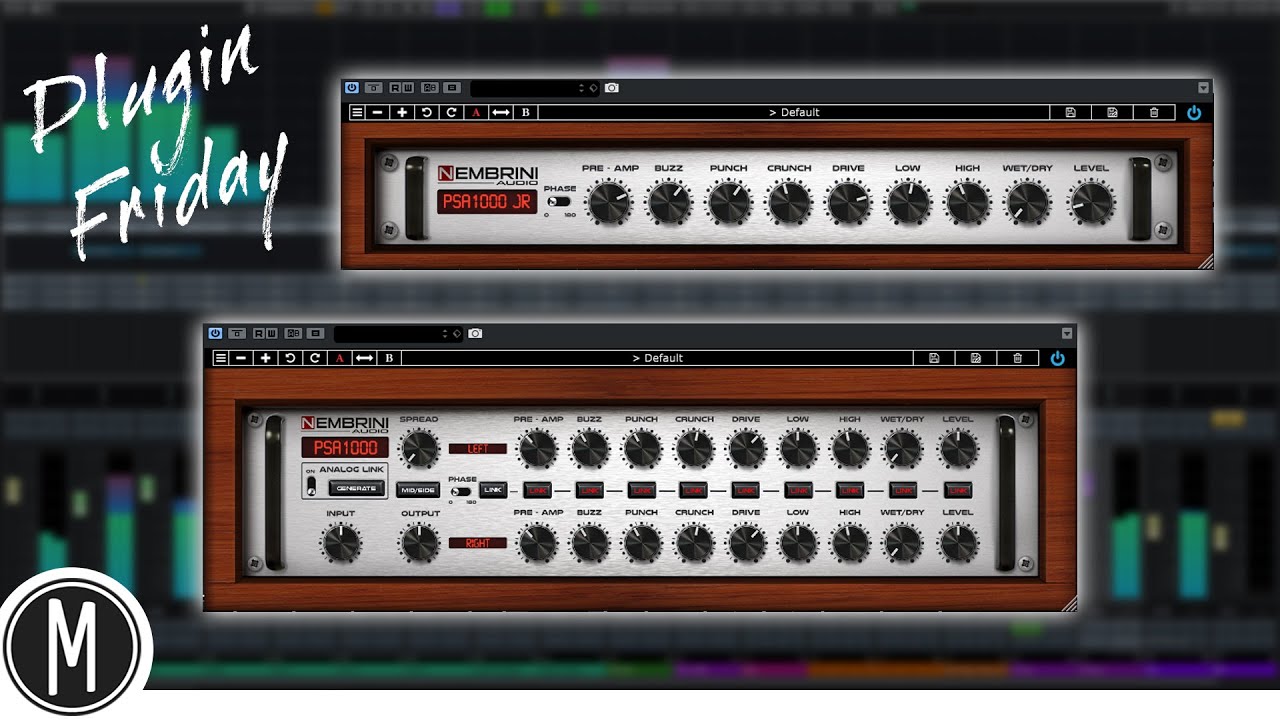This screenshot has width=1280, height=720.
Task: Open the preset name field in PSA1000 window header
Action: [x=398, y=333]
